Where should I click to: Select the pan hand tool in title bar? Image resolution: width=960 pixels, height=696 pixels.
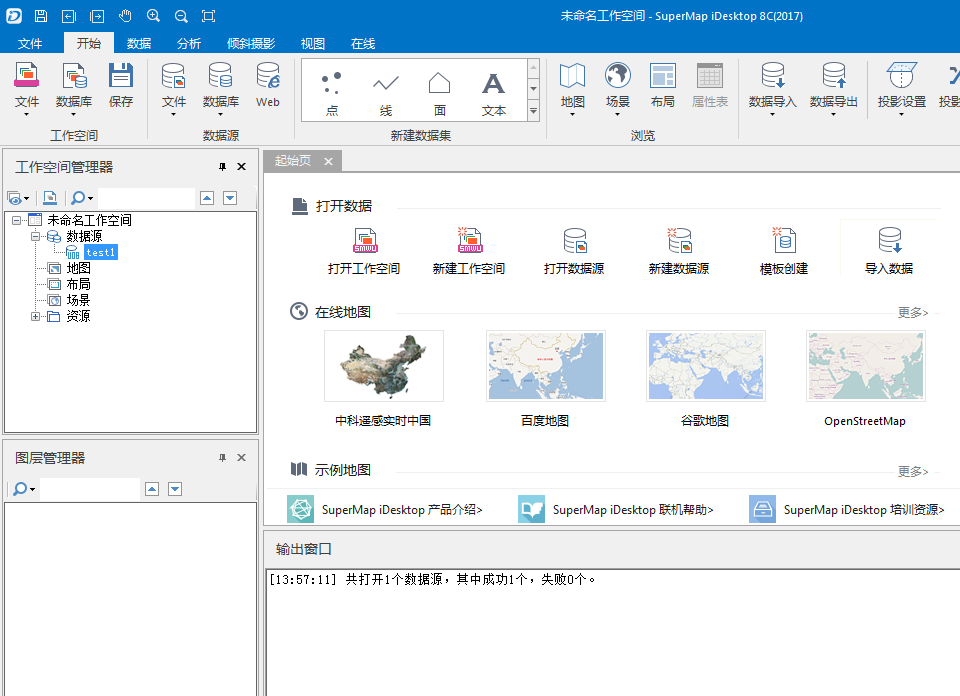[125, 16]
